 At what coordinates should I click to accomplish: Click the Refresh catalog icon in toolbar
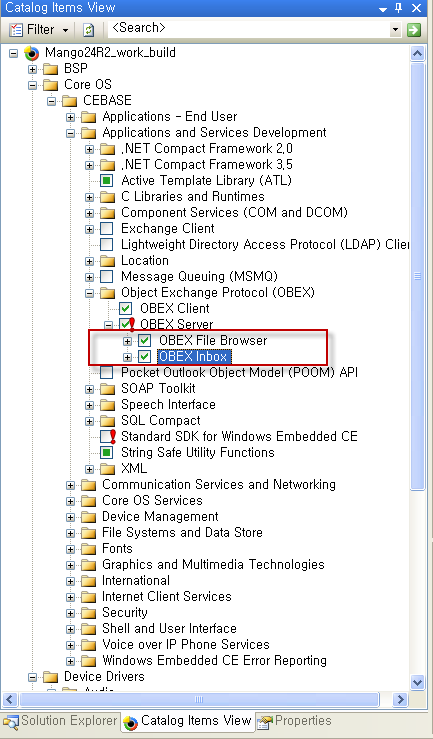pyautogui.click(x=89, y=30)
